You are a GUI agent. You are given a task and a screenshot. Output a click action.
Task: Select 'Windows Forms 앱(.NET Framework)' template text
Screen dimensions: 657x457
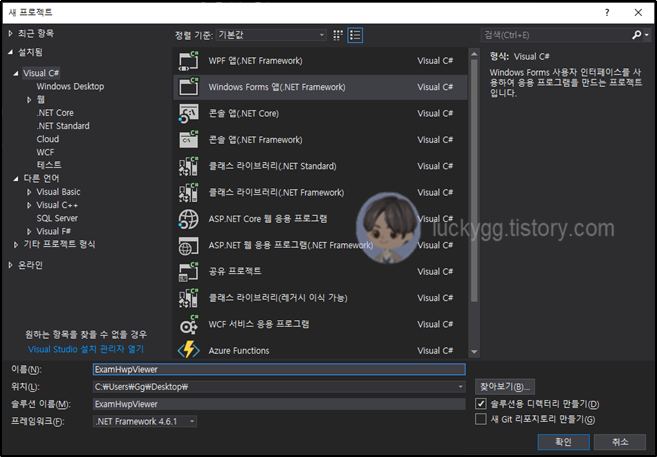point(277,87)
